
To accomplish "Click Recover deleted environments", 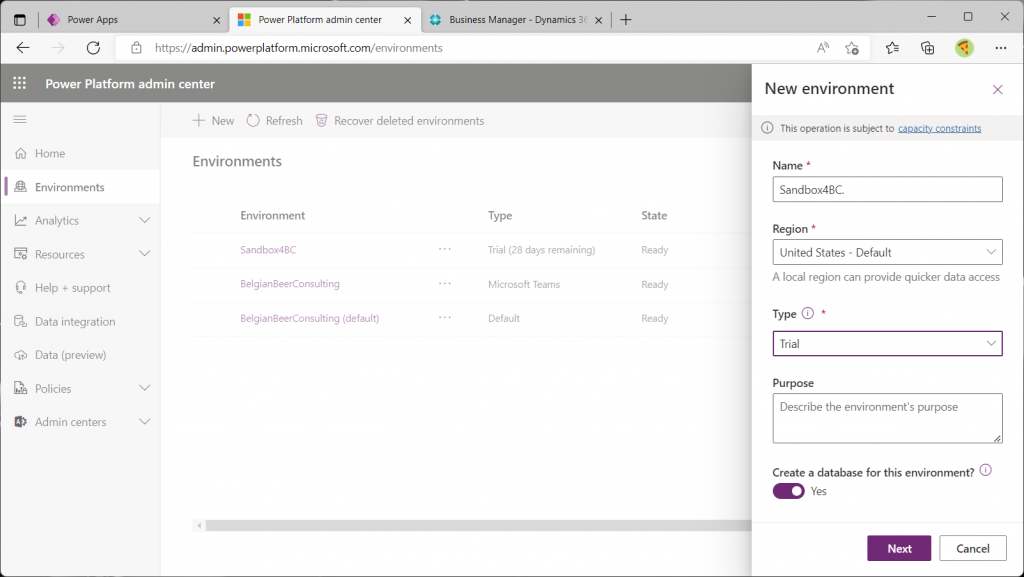I will coord(400,121).
